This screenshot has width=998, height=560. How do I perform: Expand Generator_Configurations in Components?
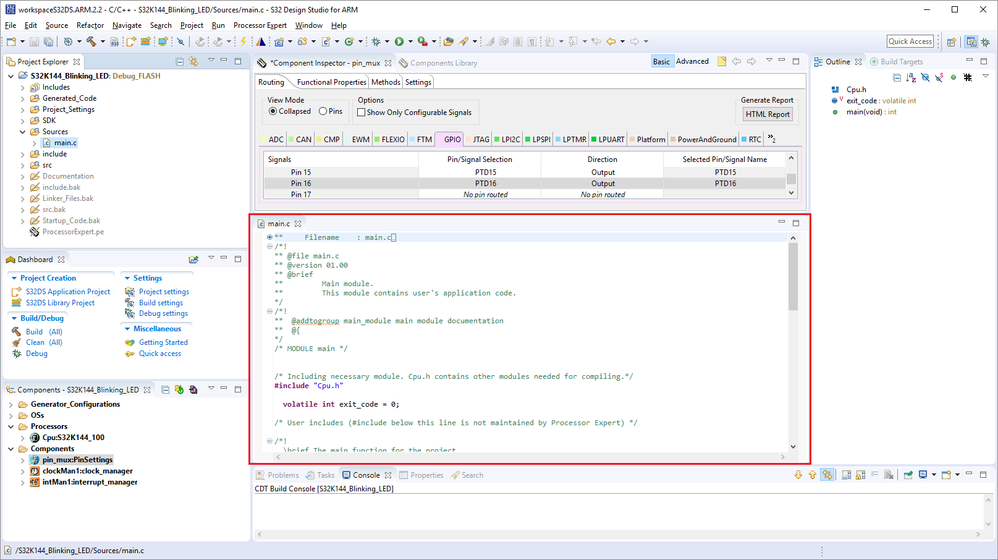coord(11,404)
